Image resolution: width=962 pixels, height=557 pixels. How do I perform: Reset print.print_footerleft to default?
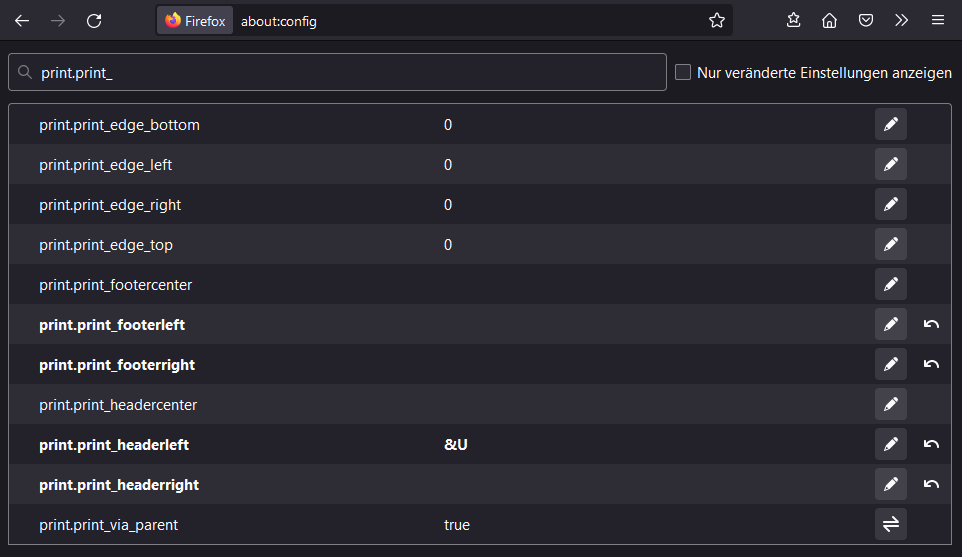coord(931,325)
